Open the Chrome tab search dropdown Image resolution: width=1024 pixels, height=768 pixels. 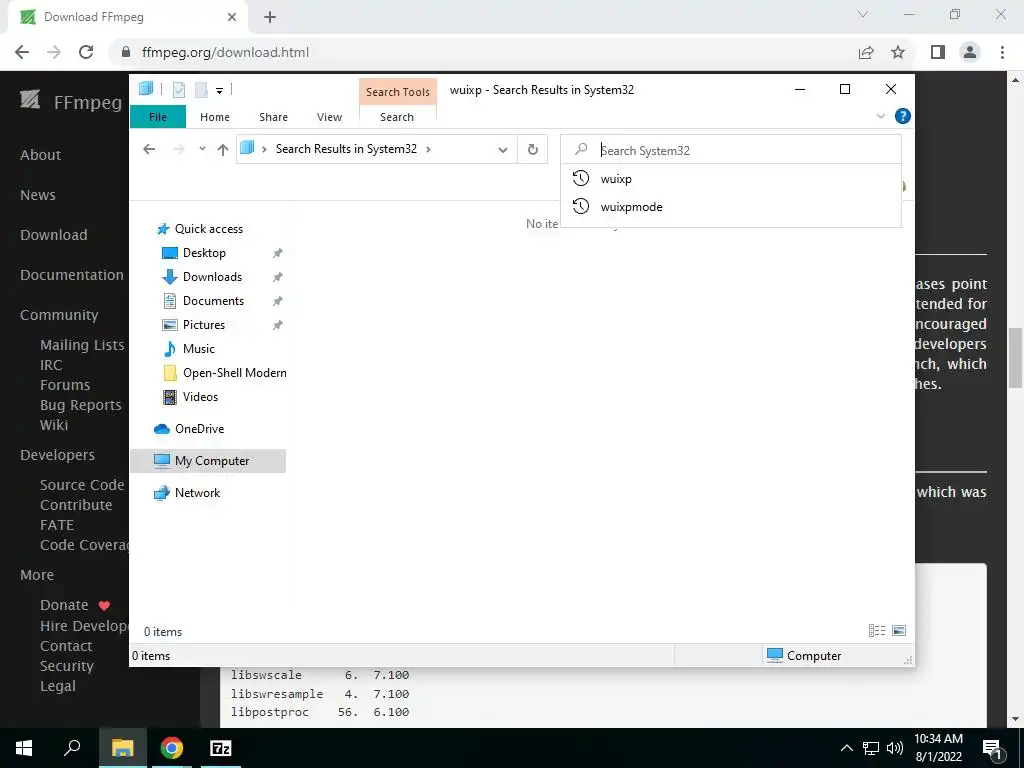(863, 14)
